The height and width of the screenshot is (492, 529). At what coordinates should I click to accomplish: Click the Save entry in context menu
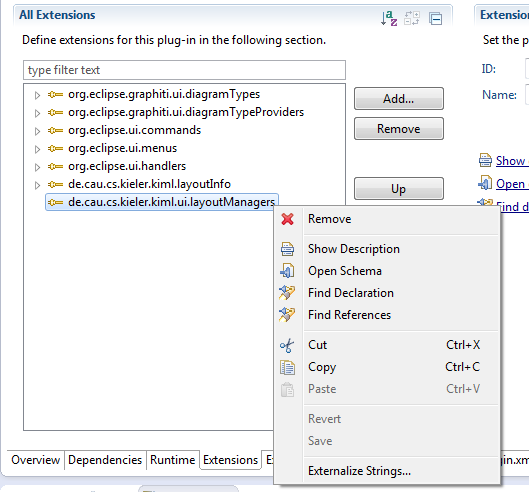coord(387,441)
